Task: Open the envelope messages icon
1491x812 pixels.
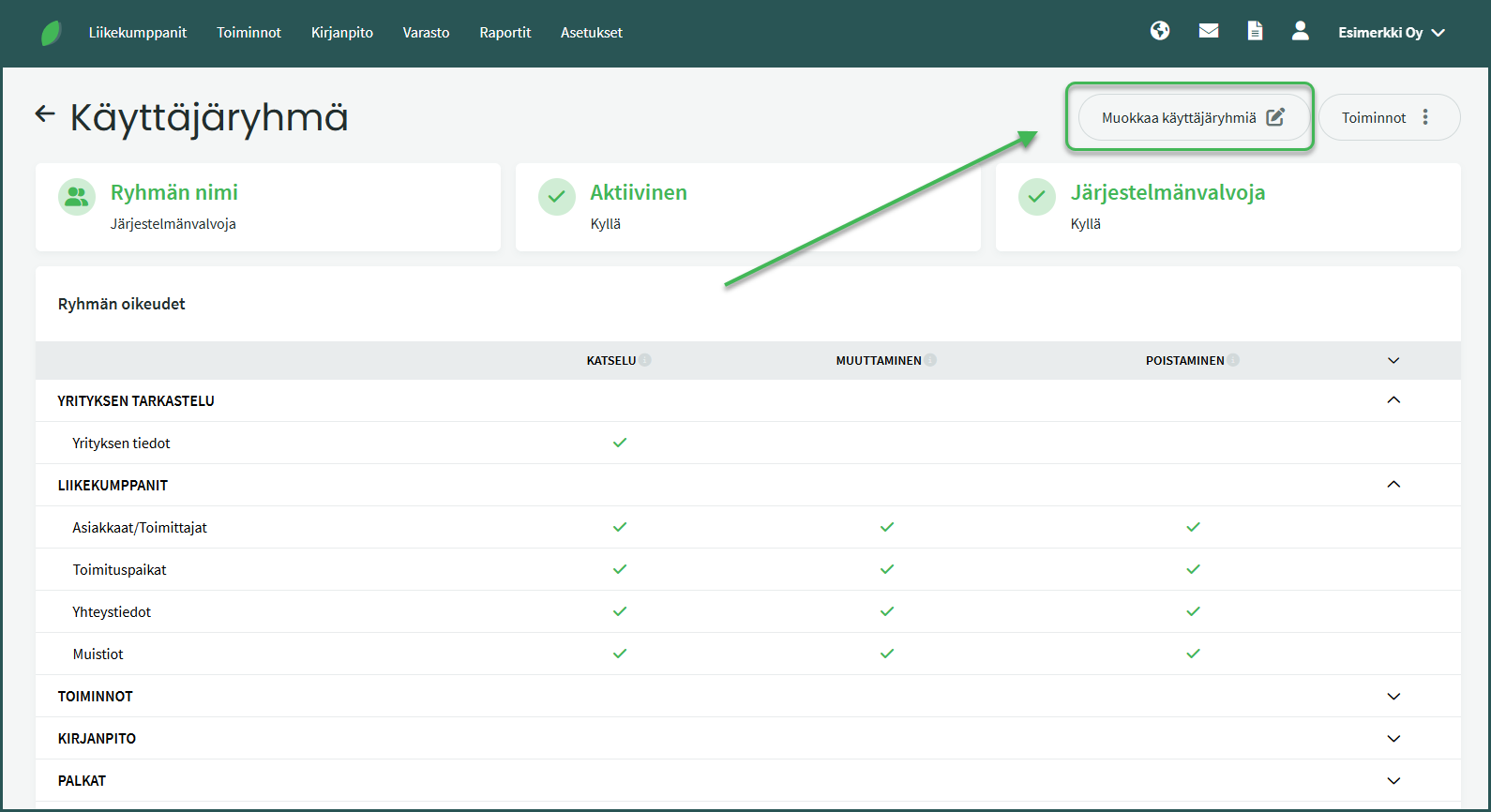Action: click(1209, 31)
